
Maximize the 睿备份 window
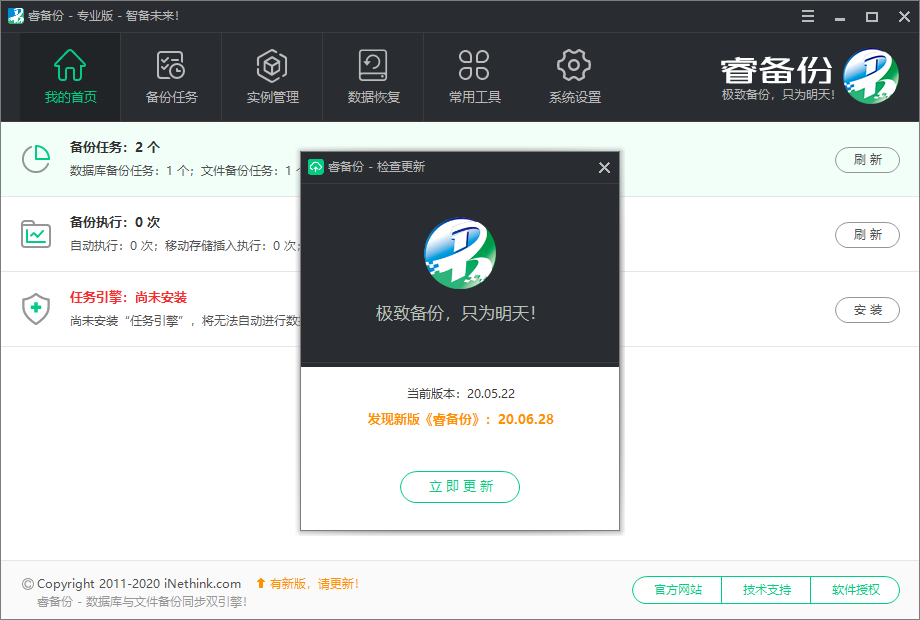click(872, 16)
